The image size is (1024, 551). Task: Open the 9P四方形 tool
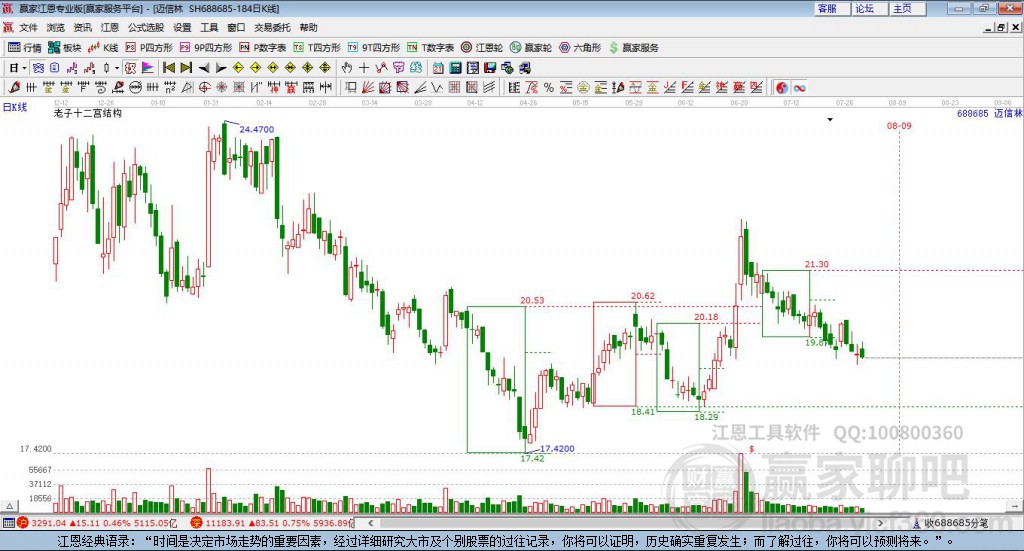coord(206,48)
